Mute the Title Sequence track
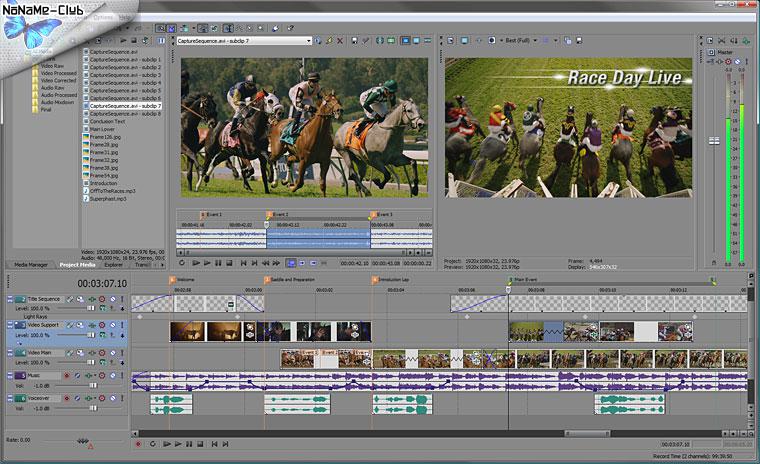 tap(102, 299)
